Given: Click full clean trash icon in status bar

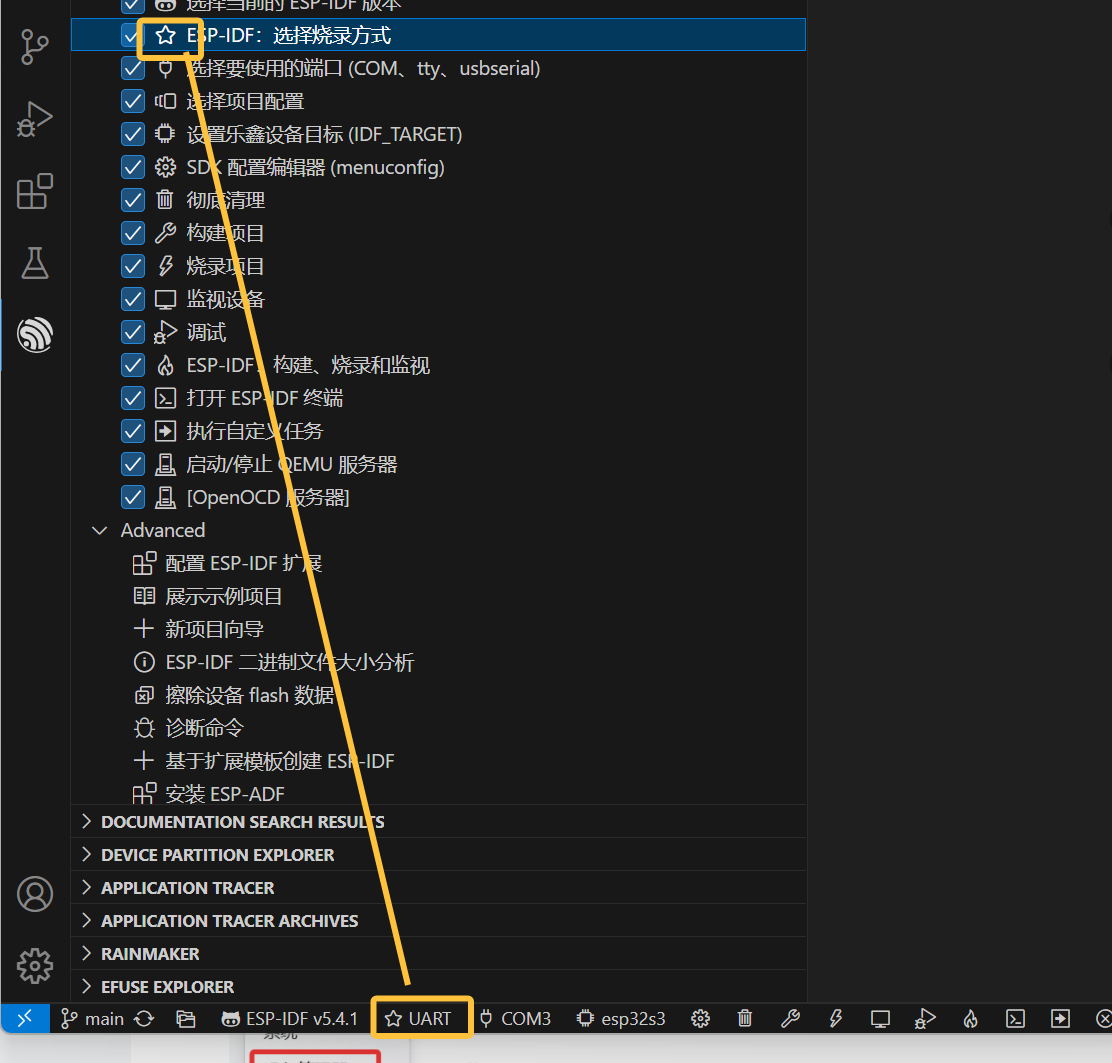Looking at the screenshot, I should (x=745, y=1019).
